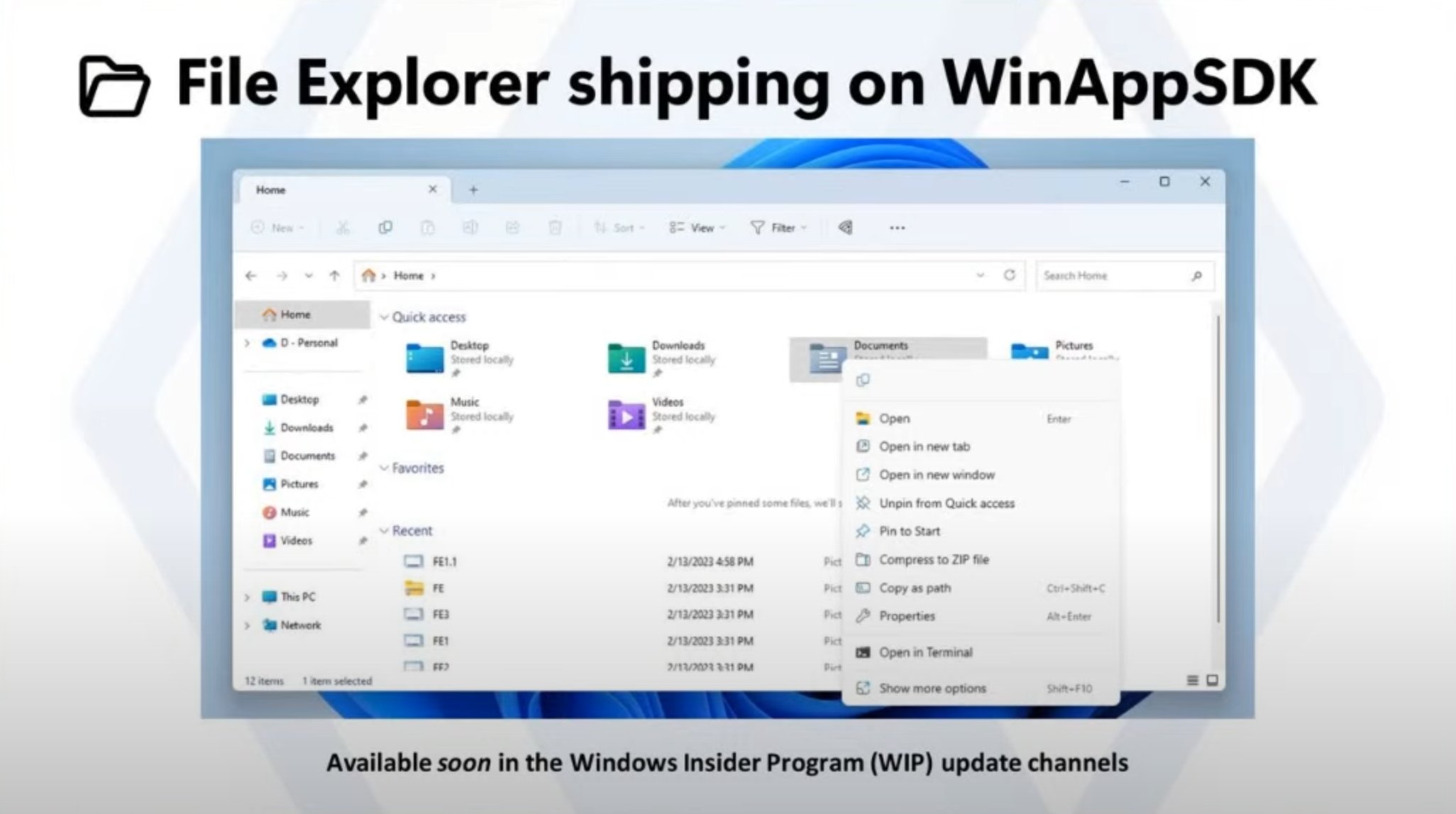Click pin icon next to sidebar Videos
The image size is (1456, 814).
[363, 541]
